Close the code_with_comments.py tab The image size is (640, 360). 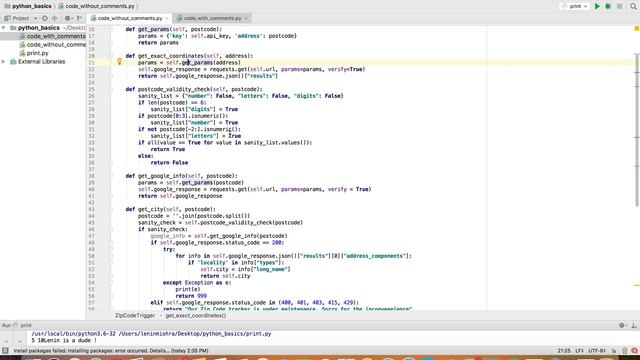tap(246, 18)
